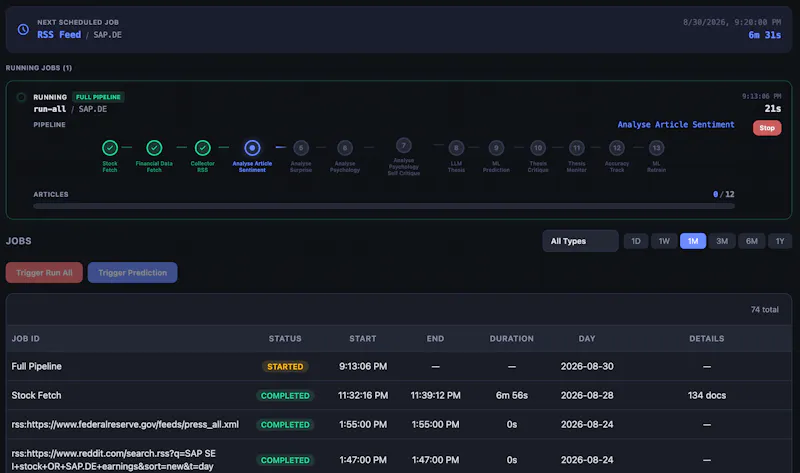Image resolution: width=800 pixels, height=473 pixels.
Task: Click the DAY column header
Action: coord(587,338)
